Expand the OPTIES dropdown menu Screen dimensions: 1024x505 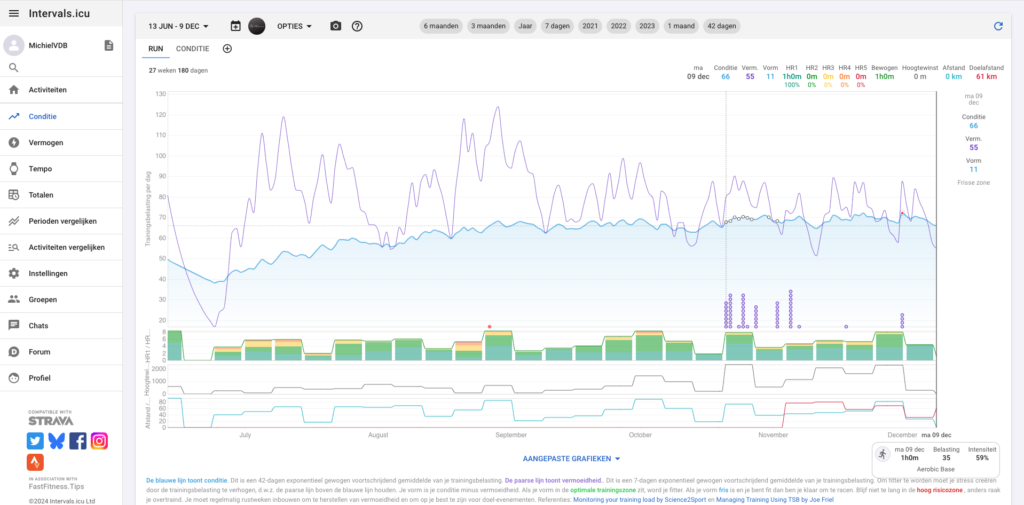point(294,26)
